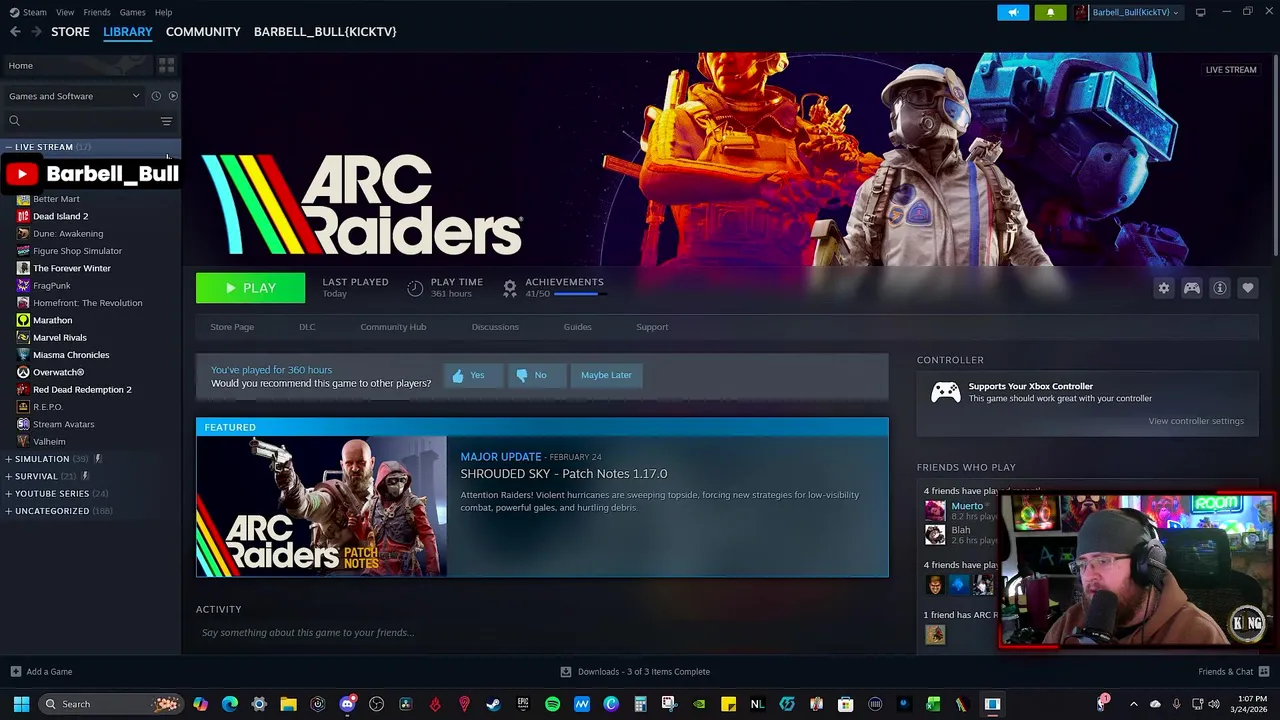Go forward with the right arrow
Image resolution: width=1280 pixels, height=720 pixels.
(x=36, y=32)
